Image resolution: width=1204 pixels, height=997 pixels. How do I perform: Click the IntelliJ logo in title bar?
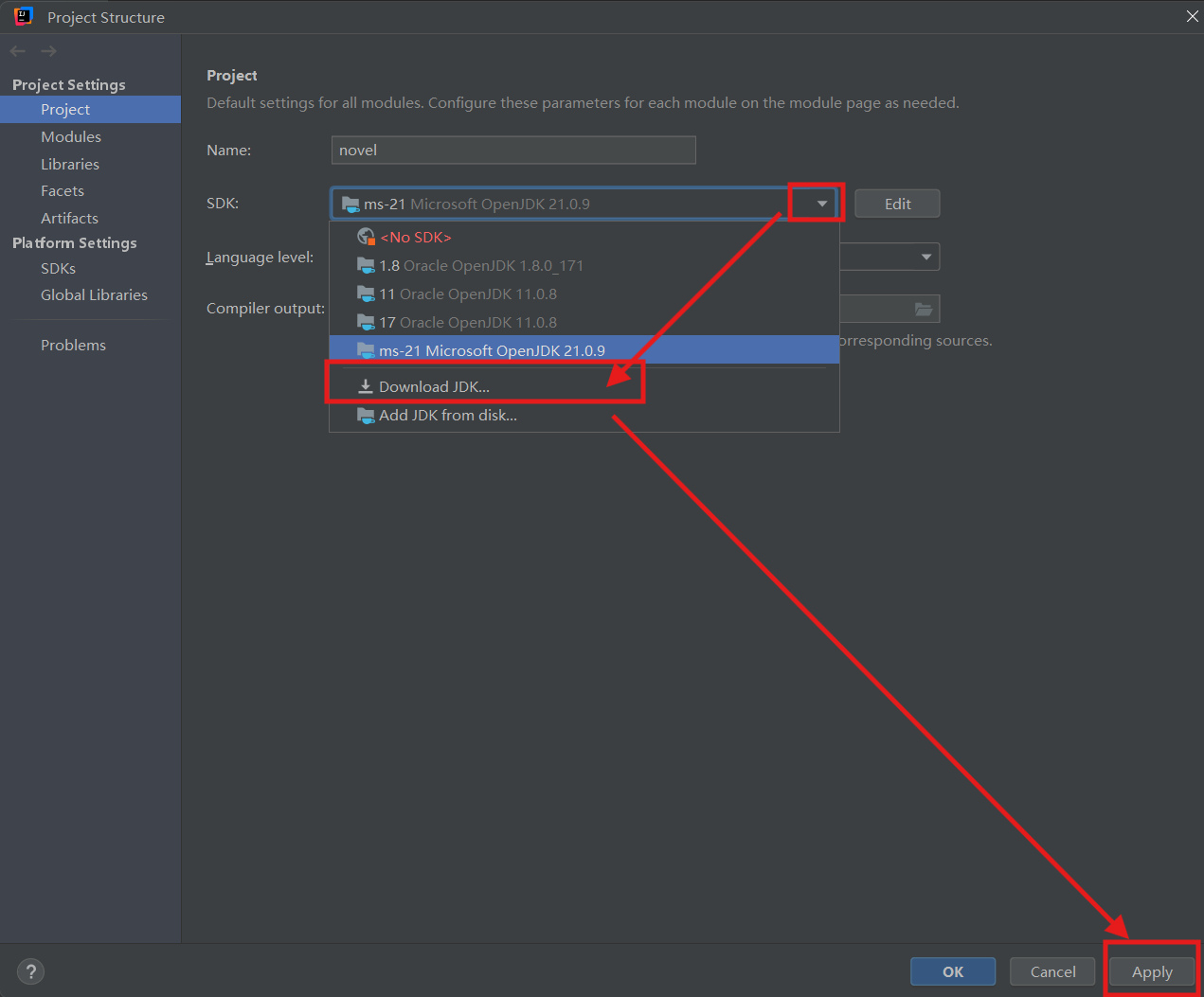[24, 16]
